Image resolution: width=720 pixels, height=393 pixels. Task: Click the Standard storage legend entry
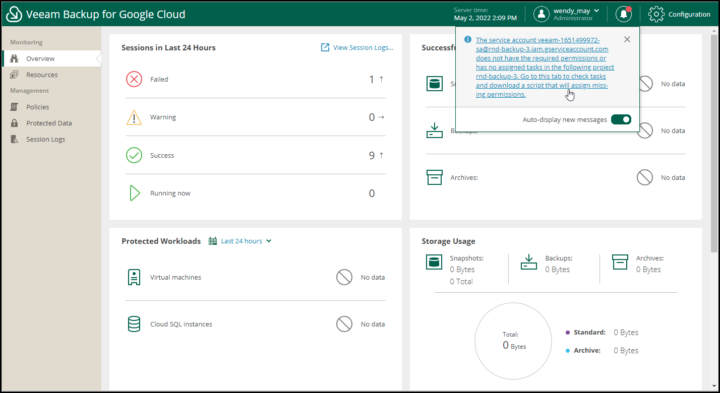pyautogui.click(x=602, y=332)
